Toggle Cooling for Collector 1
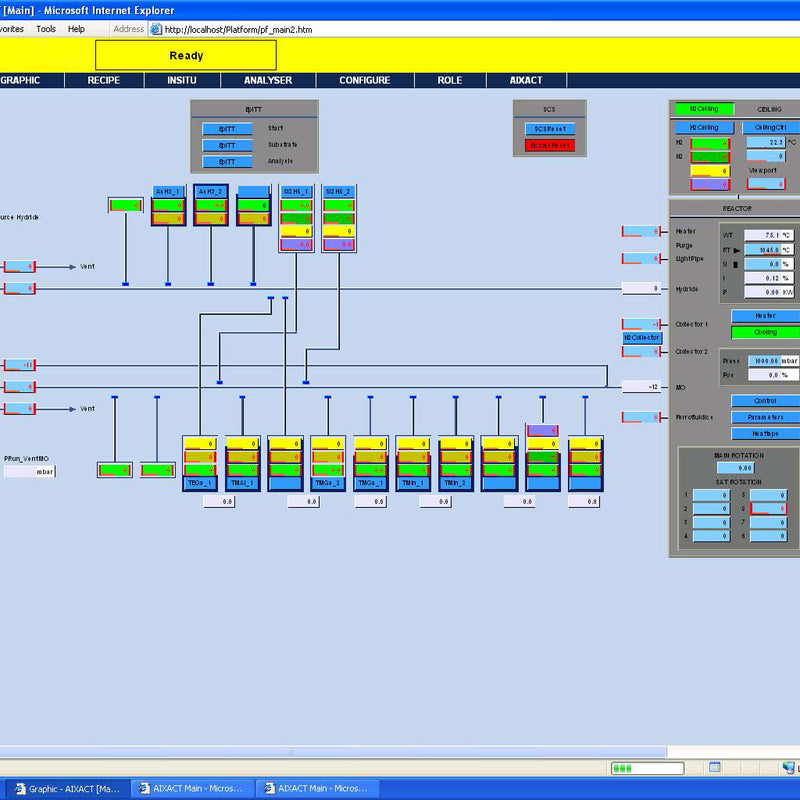 (766, 332)
